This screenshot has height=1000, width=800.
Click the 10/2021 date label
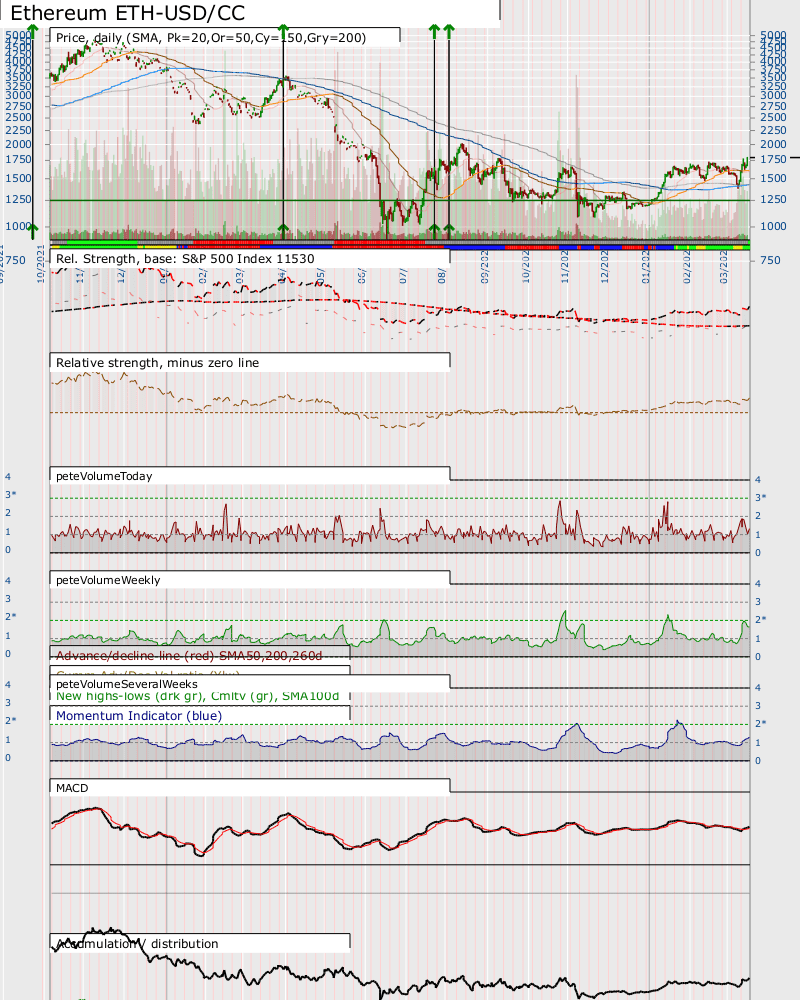pyautogui.click(x=43, y=264)
